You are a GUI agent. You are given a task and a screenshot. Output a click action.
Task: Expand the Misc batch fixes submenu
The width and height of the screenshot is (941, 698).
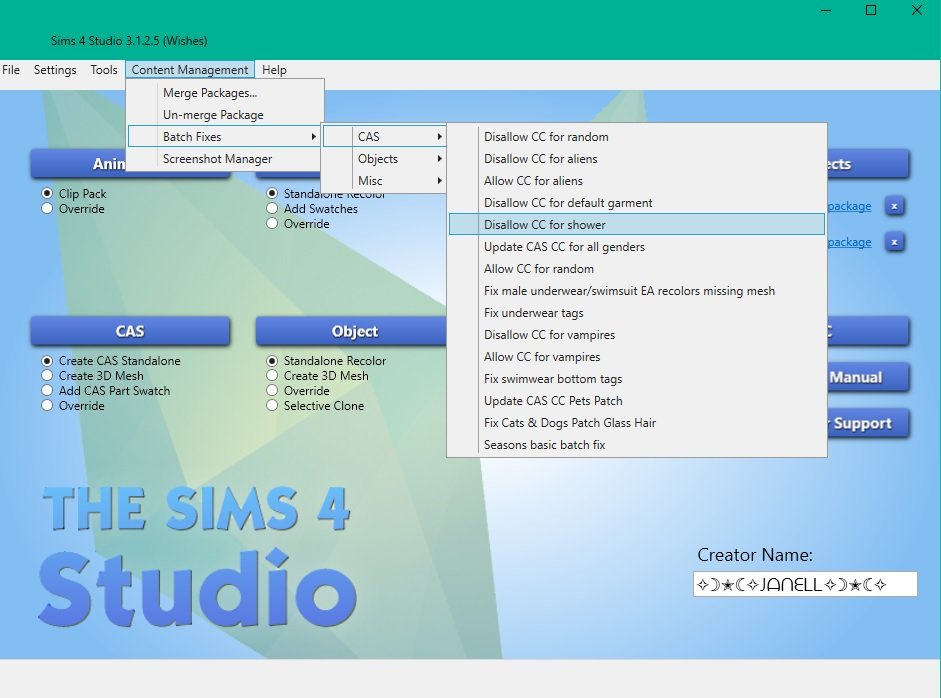point(384,181)
